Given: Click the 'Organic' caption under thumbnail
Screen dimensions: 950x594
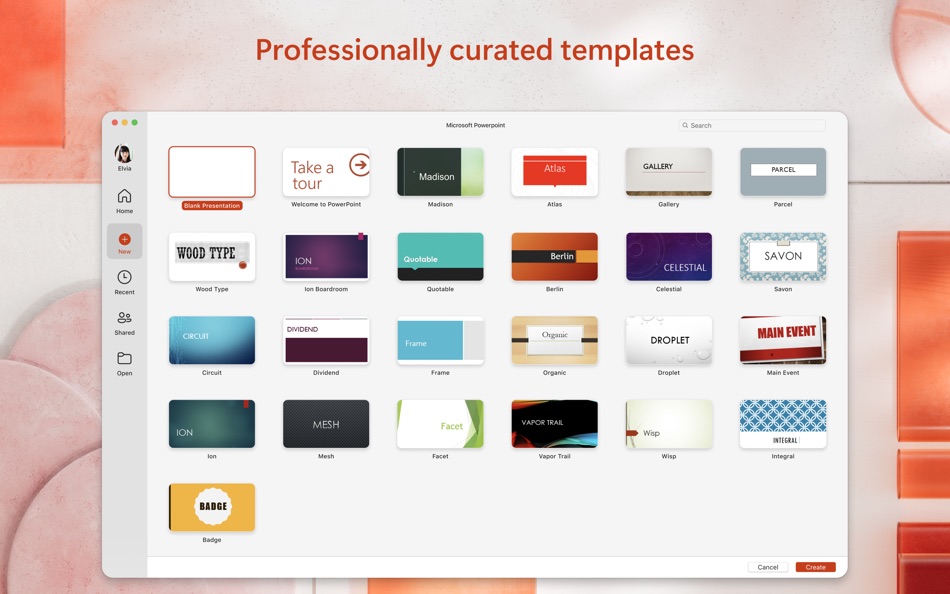Looking at the screenshot, I should pos(554,373).
